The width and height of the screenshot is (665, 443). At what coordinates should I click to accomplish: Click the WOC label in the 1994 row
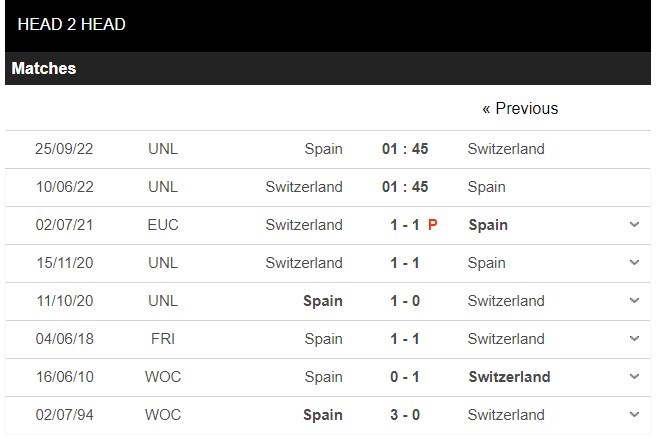(x=163, y=415)
